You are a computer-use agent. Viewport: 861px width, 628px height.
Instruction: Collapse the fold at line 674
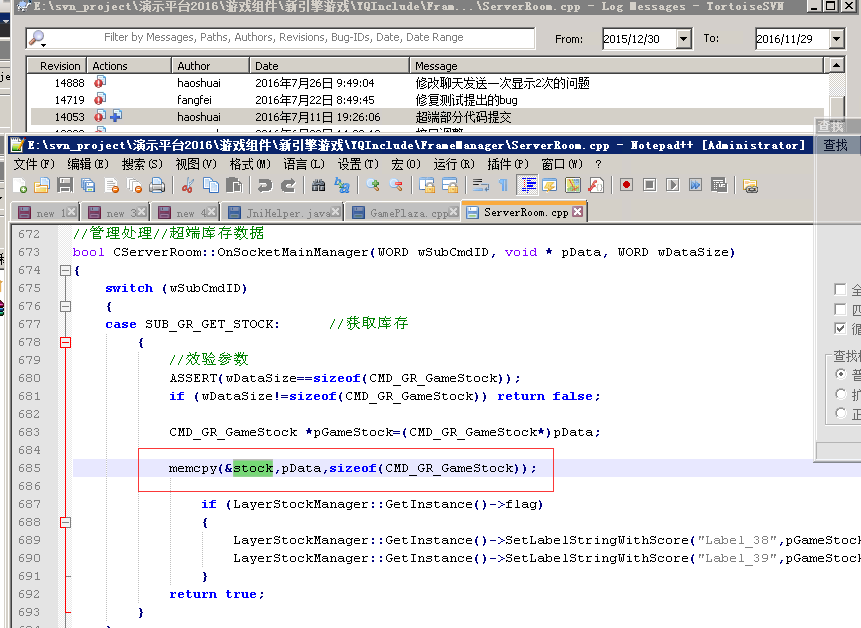[x=65, y=270]
